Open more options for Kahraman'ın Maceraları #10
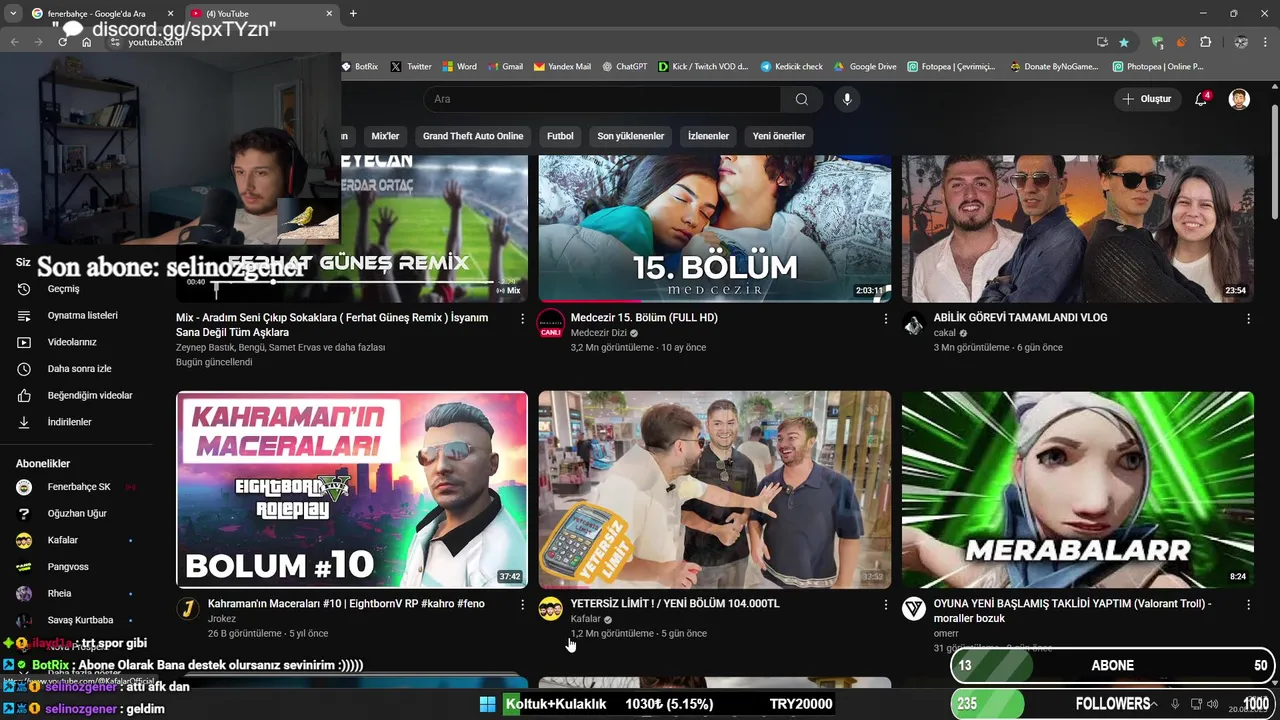 click(x=522, y=604)
